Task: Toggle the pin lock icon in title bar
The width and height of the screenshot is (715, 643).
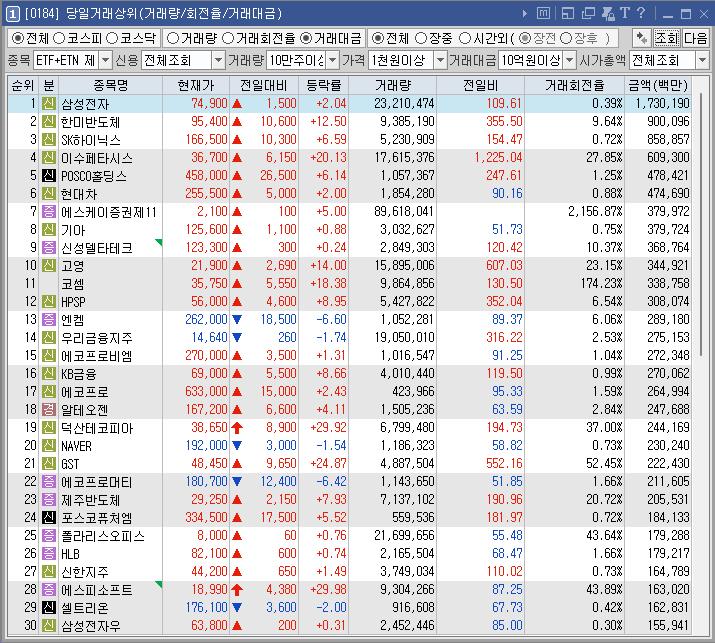Action: [x=608, y=14]
